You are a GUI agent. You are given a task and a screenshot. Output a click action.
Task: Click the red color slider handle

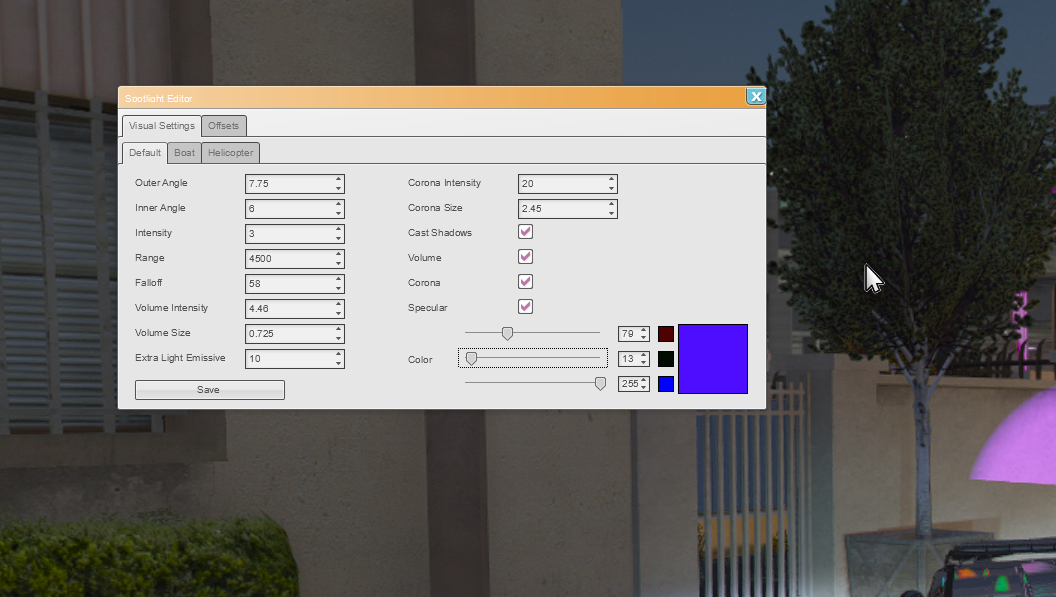tap(507, 333)
